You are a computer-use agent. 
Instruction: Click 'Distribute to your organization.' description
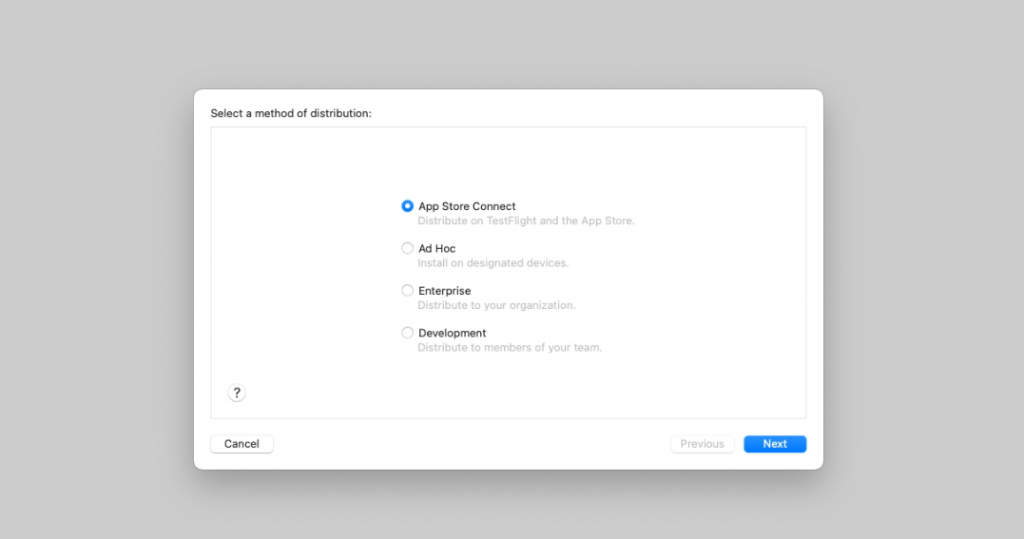[x=496, y=305]
